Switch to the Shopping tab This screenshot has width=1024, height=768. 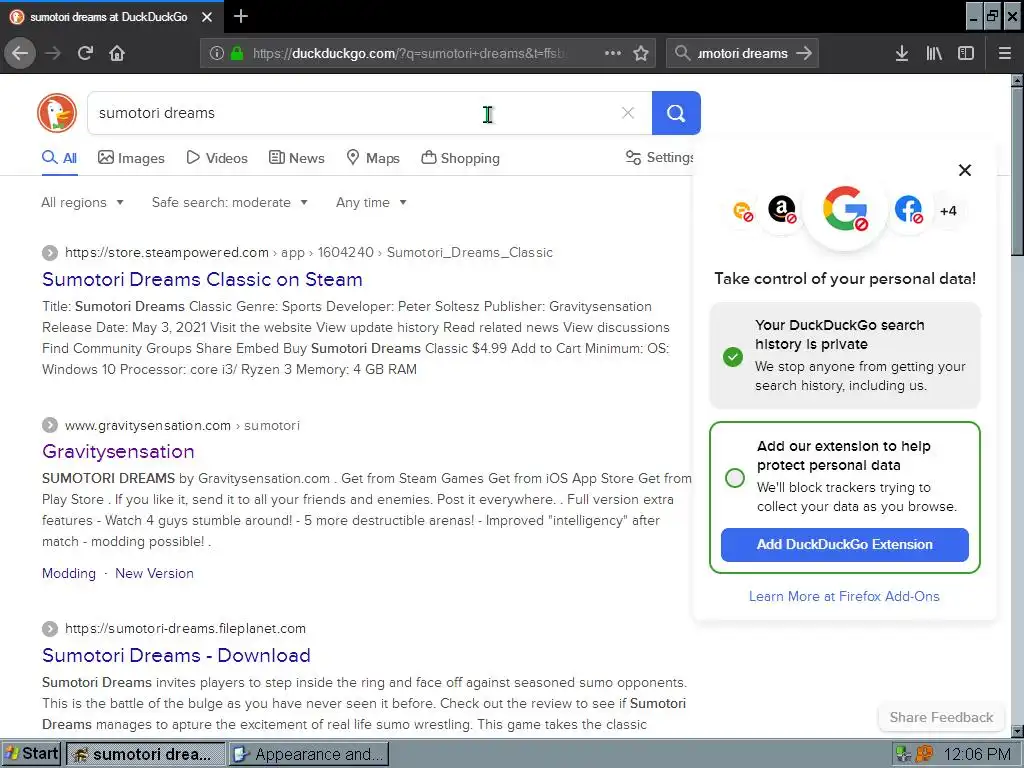pyautogui.click(x=460, y=158)
